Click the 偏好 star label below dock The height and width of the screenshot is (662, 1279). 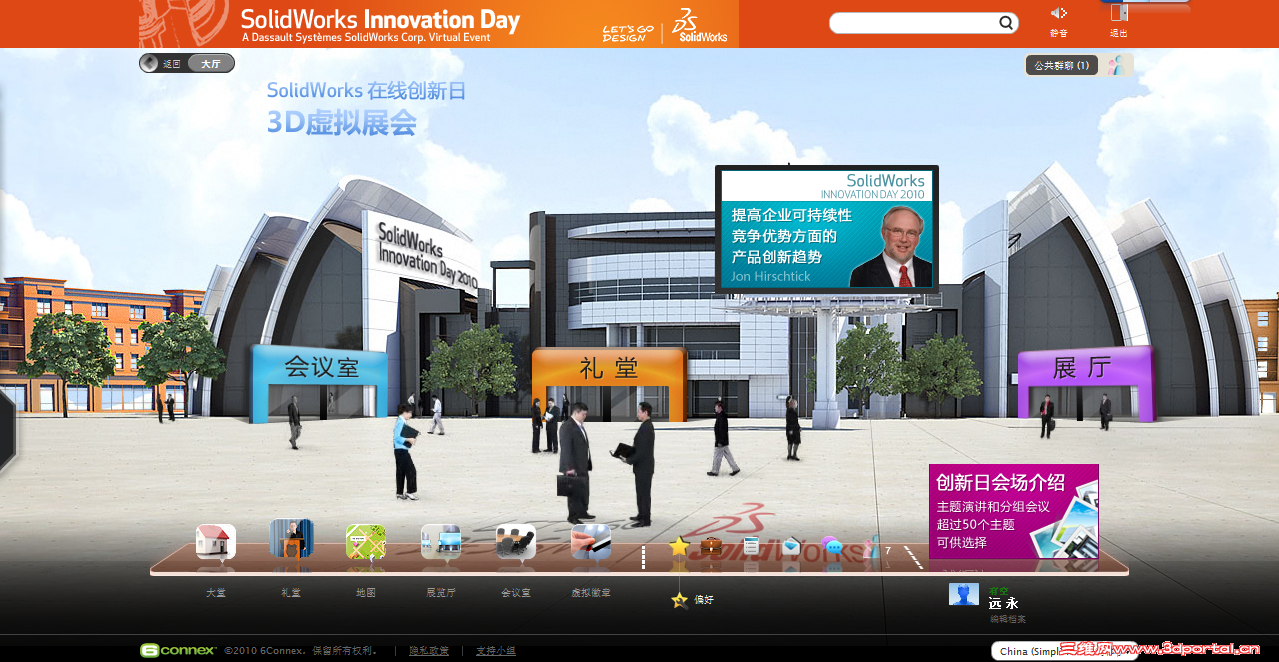693,600
